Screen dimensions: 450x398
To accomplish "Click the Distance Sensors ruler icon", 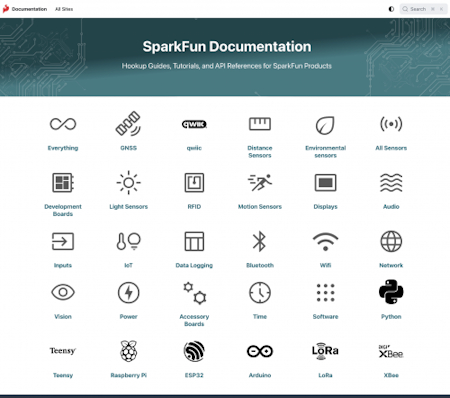I will pos(260,124).
